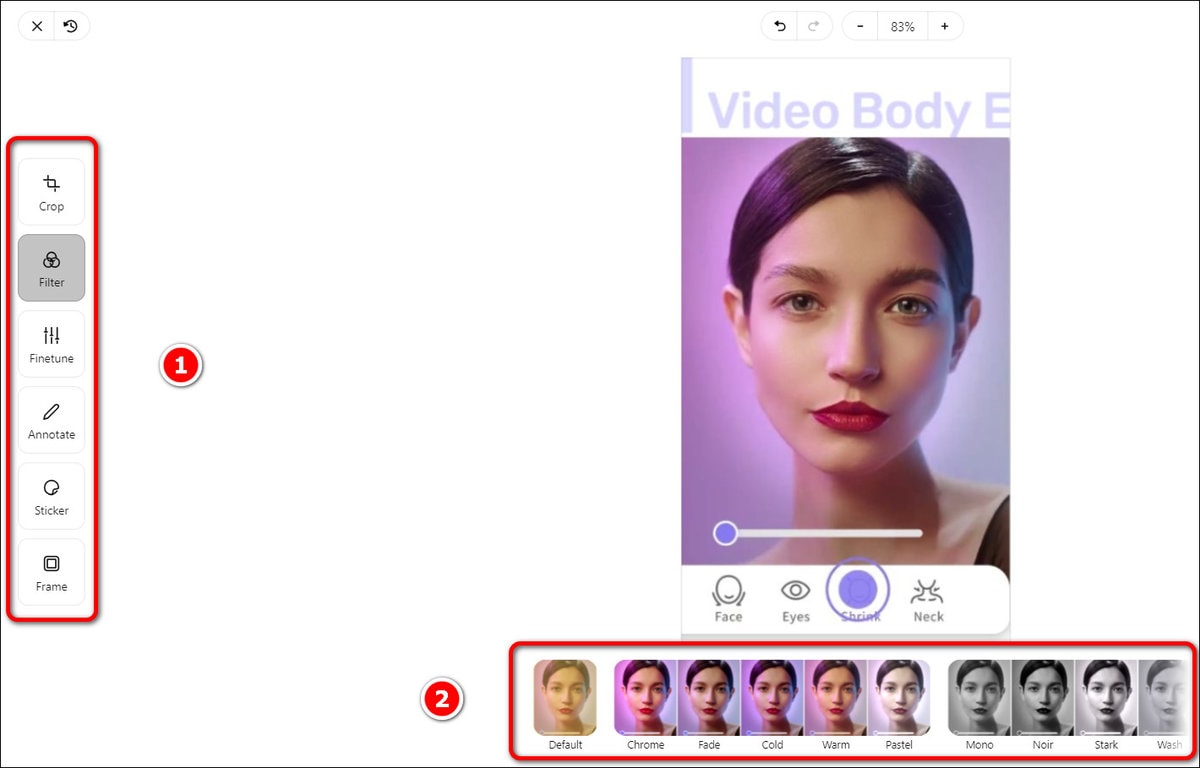
Task: Click the Shrink circle in the image
Action: pyautogui.click(x=859, y=590)
